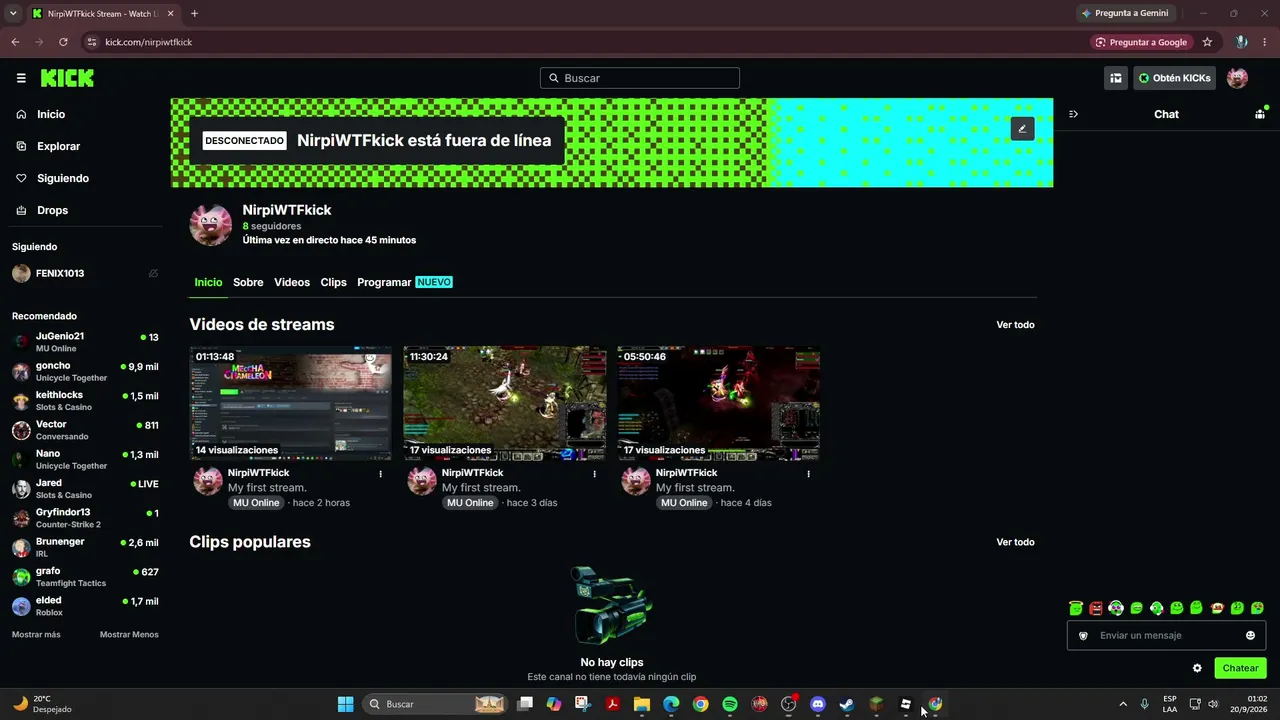Click the NirpiWTFkick channel avatar

pyautogui.click(x=211, y=225)
